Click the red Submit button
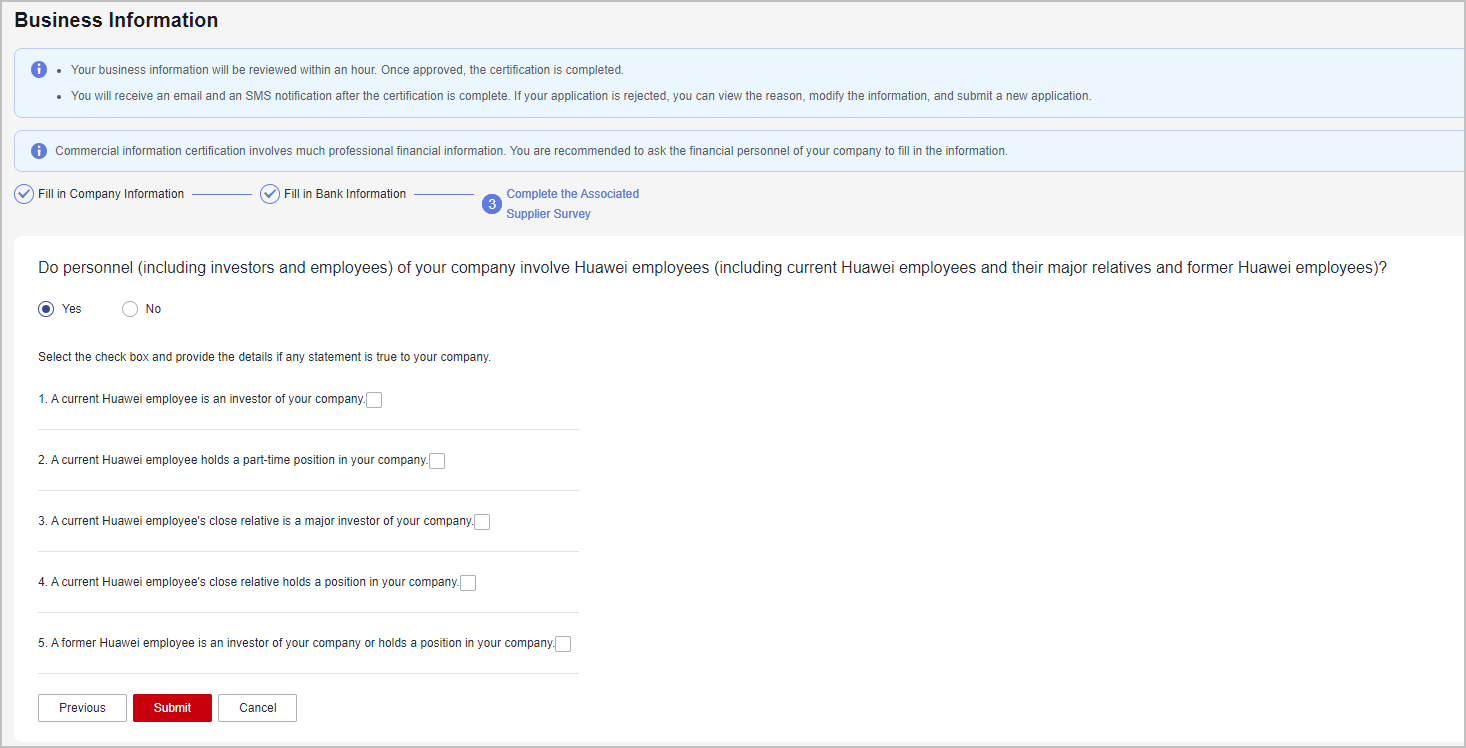The height and width of the screenshot is (748, 1466). [172, 708]
